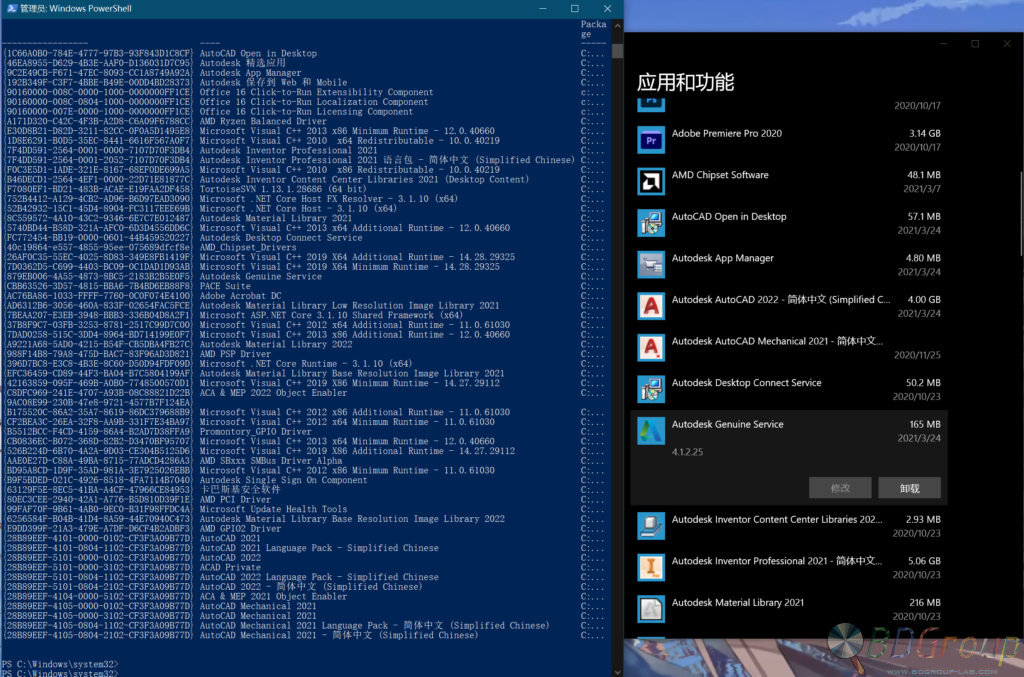The width and height of the screenshot is (1024, 677).
Task: Click the last PowerShell prompt line
Action: pyautogui.click(x=60, y=673)
